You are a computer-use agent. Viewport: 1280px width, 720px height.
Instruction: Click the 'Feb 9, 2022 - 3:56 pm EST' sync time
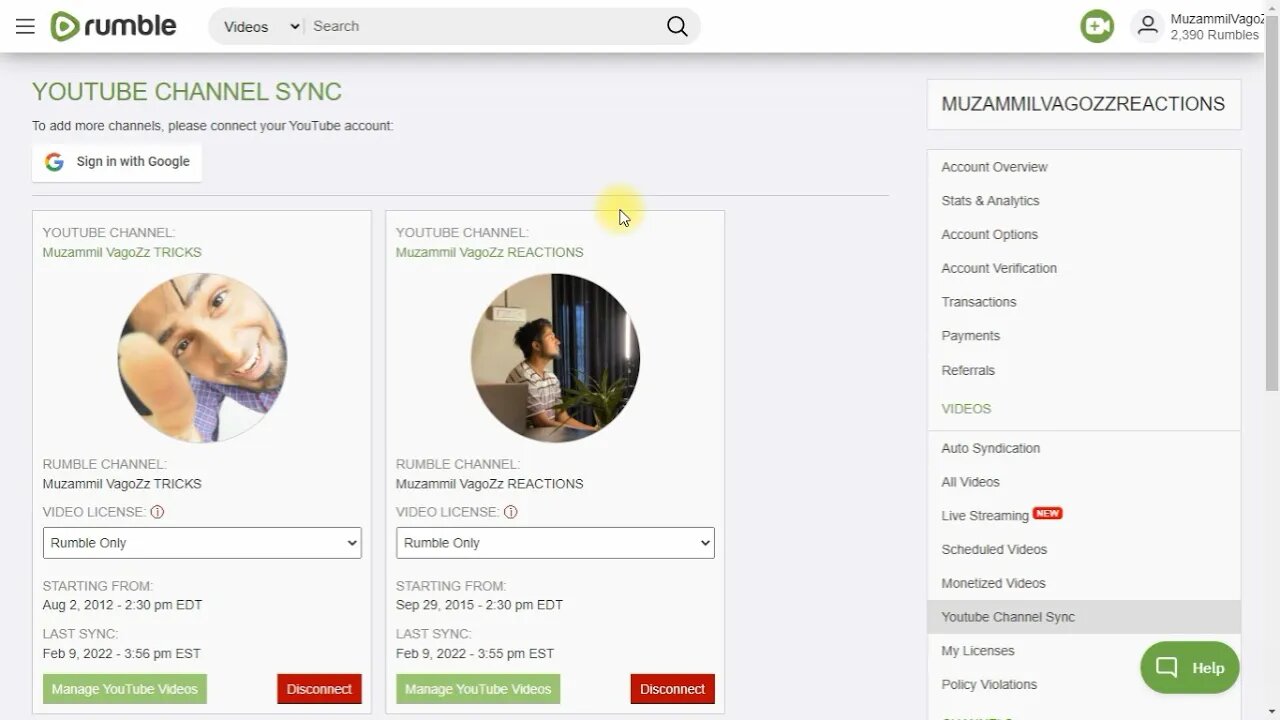pos(122,654)
